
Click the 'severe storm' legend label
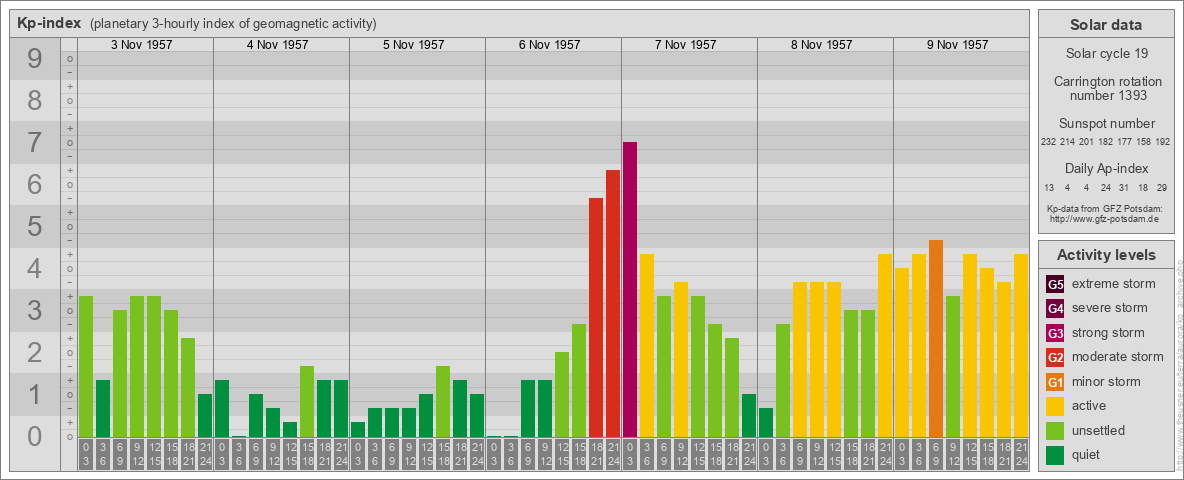point(1110,308)
